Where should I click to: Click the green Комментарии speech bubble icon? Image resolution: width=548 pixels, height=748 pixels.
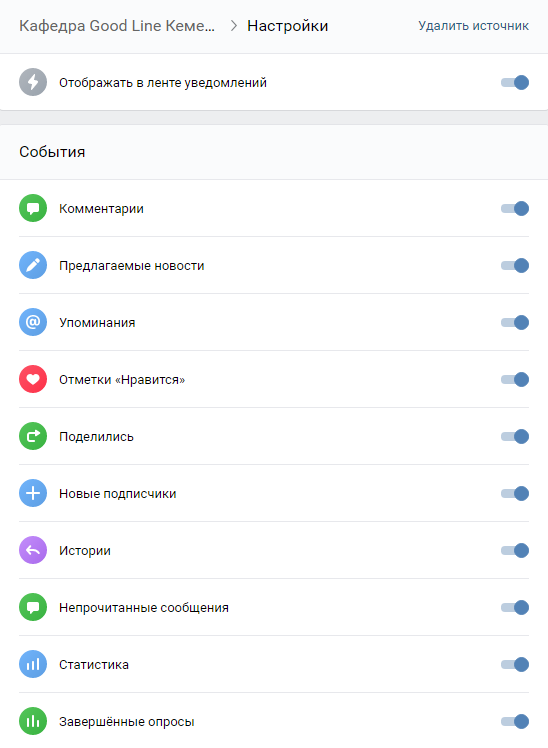(x=33, y=208)
